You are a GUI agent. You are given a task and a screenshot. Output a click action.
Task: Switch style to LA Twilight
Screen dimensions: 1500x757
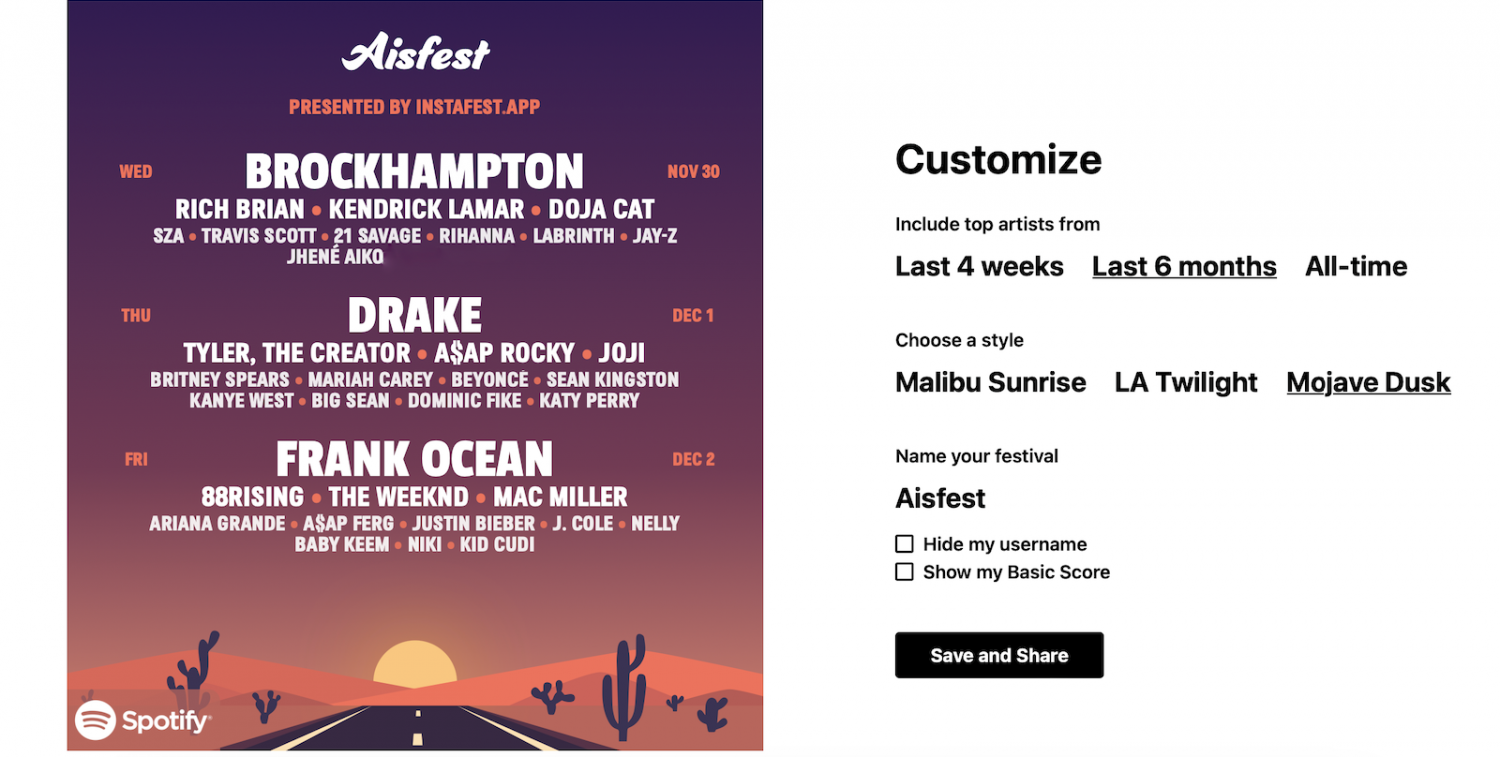[1186, 382]
